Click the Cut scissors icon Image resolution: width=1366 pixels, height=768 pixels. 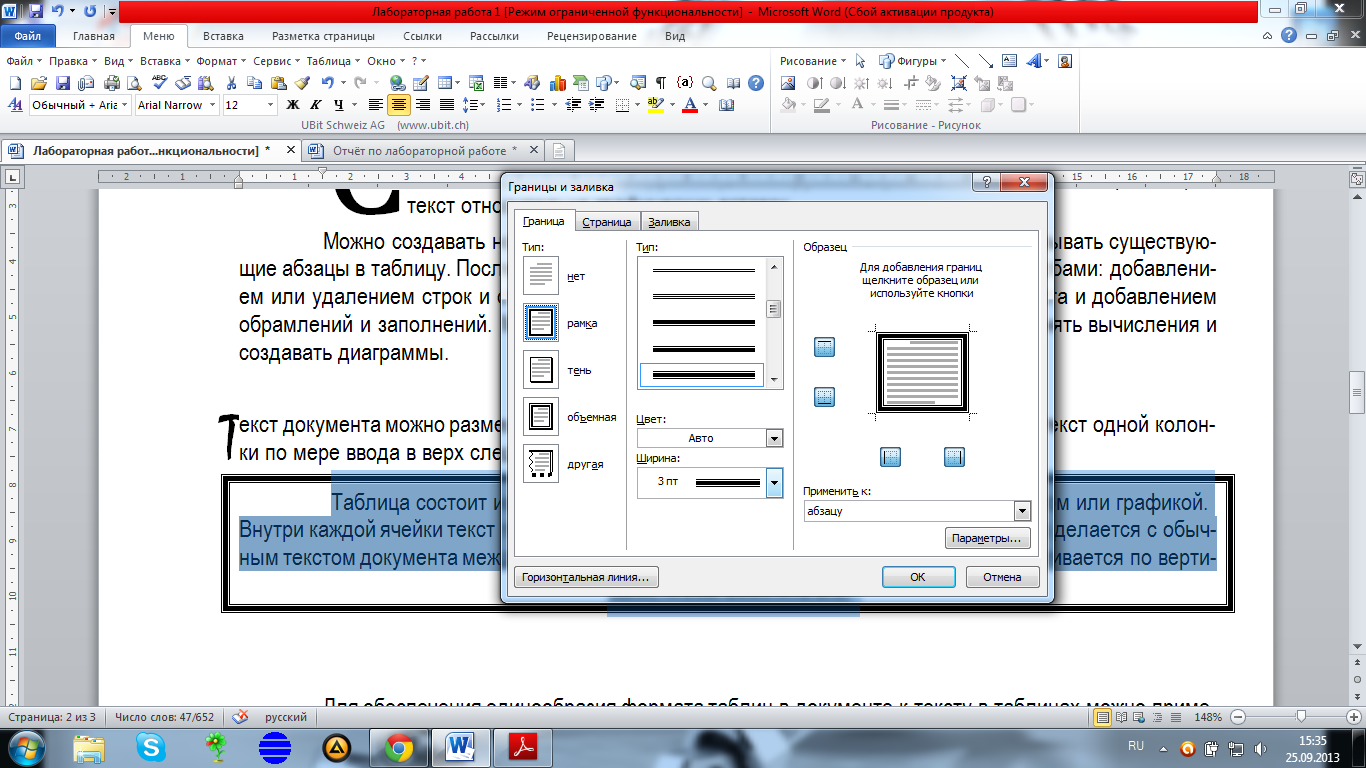click(231, 83)
